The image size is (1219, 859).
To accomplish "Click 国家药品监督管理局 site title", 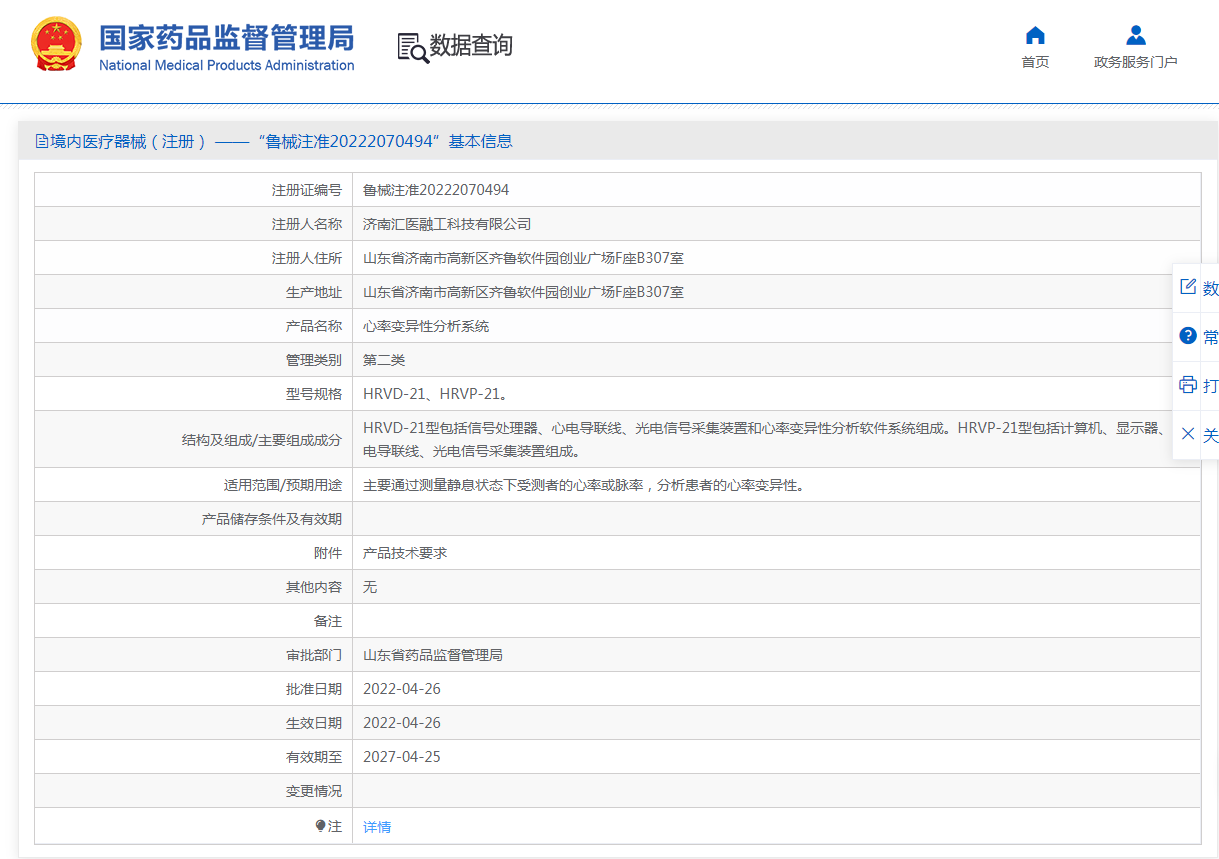I will [227, 38].
